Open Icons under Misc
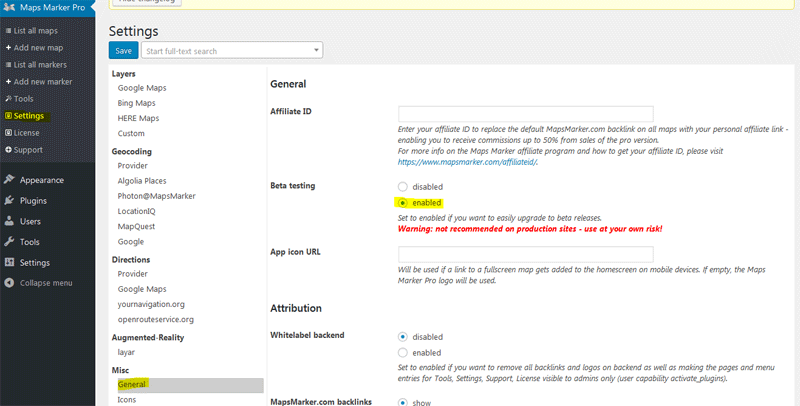This screenshot has width=800, height=406. [127, 400]
